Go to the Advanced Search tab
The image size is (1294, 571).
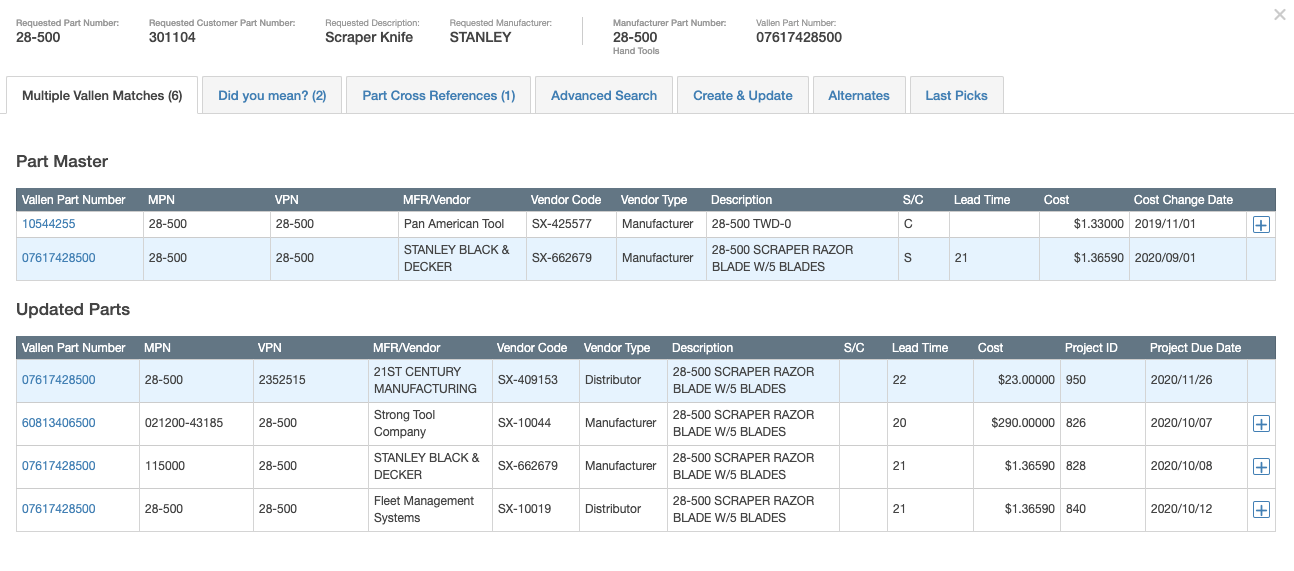point(603,96)
